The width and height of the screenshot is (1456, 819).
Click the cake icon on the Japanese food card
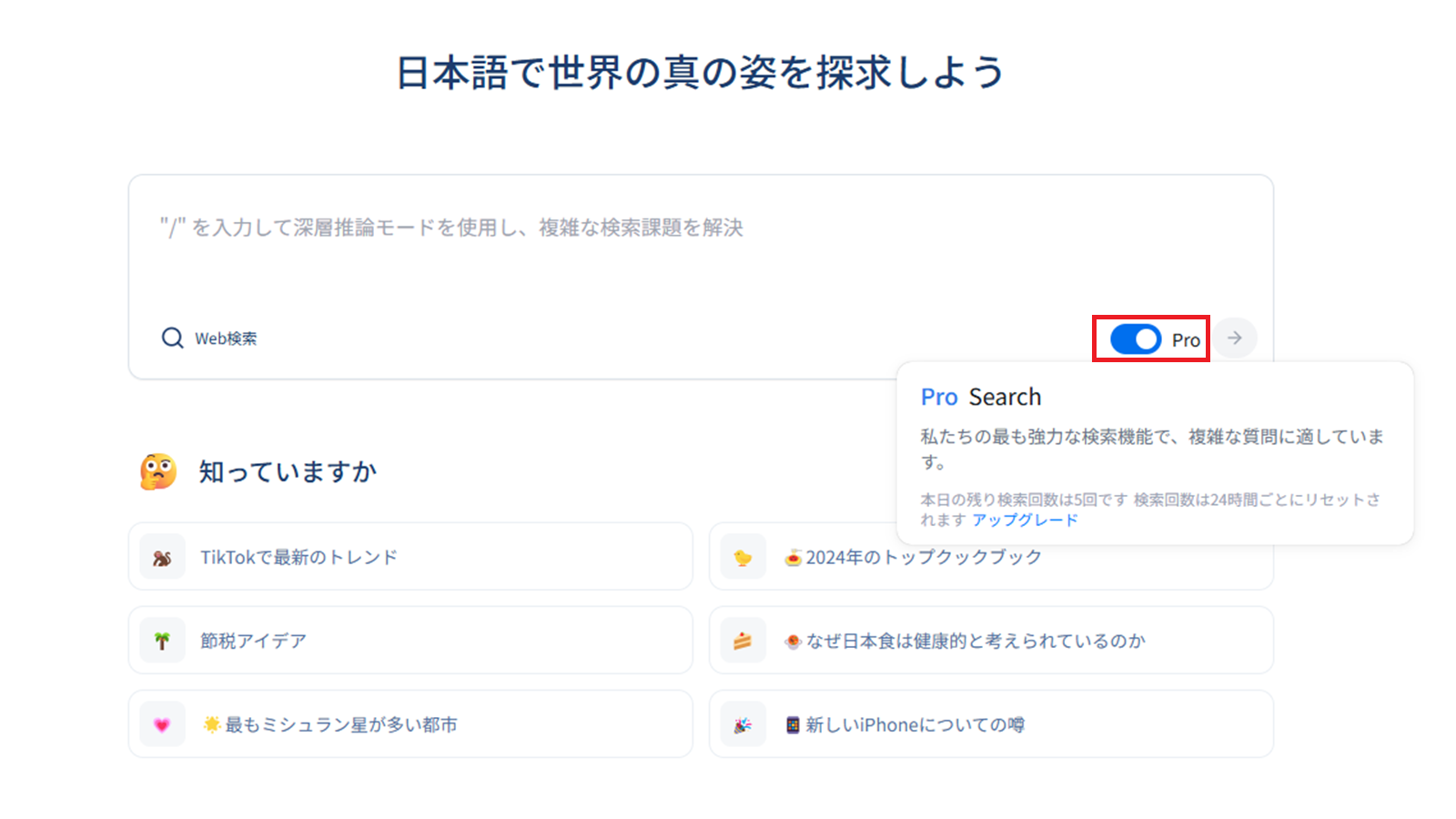743,640
